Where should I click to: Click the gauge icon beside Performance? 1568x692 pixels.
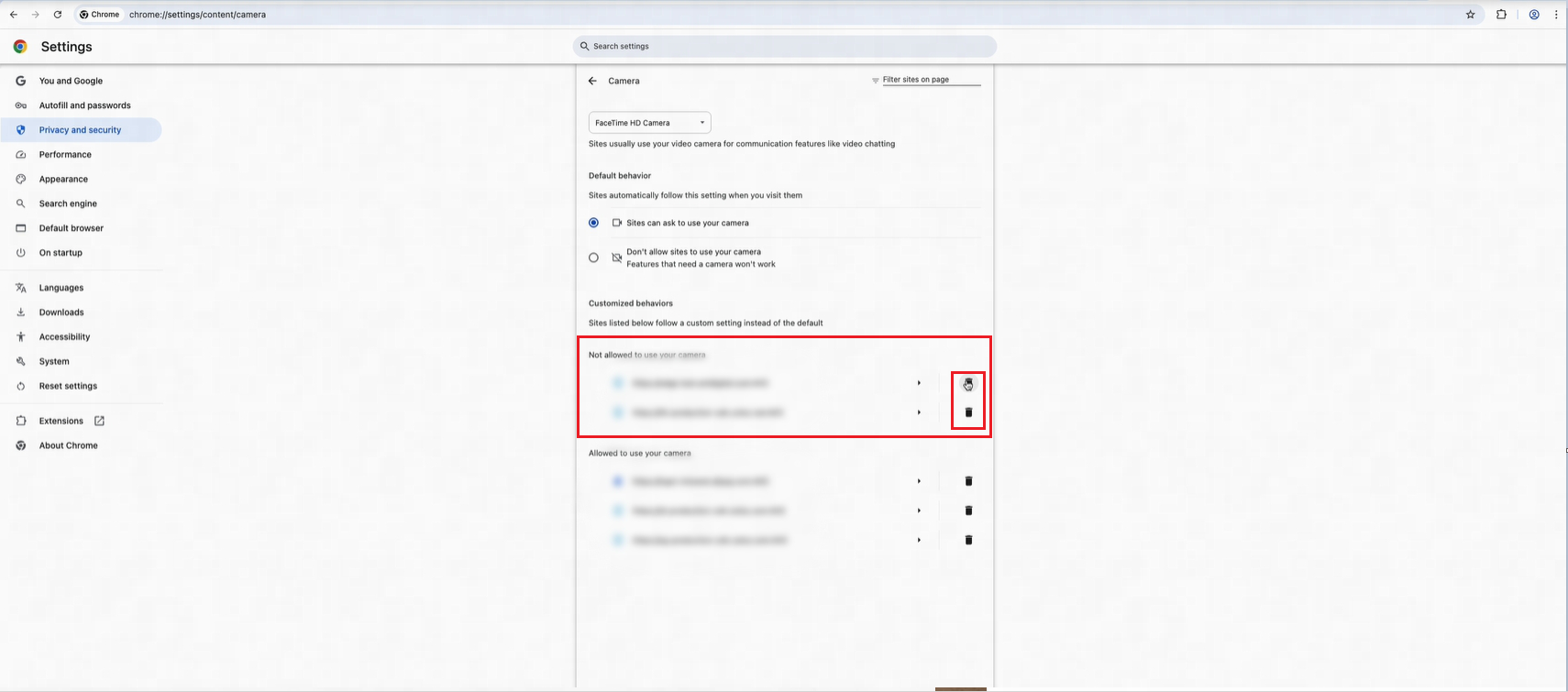point(20,155)
